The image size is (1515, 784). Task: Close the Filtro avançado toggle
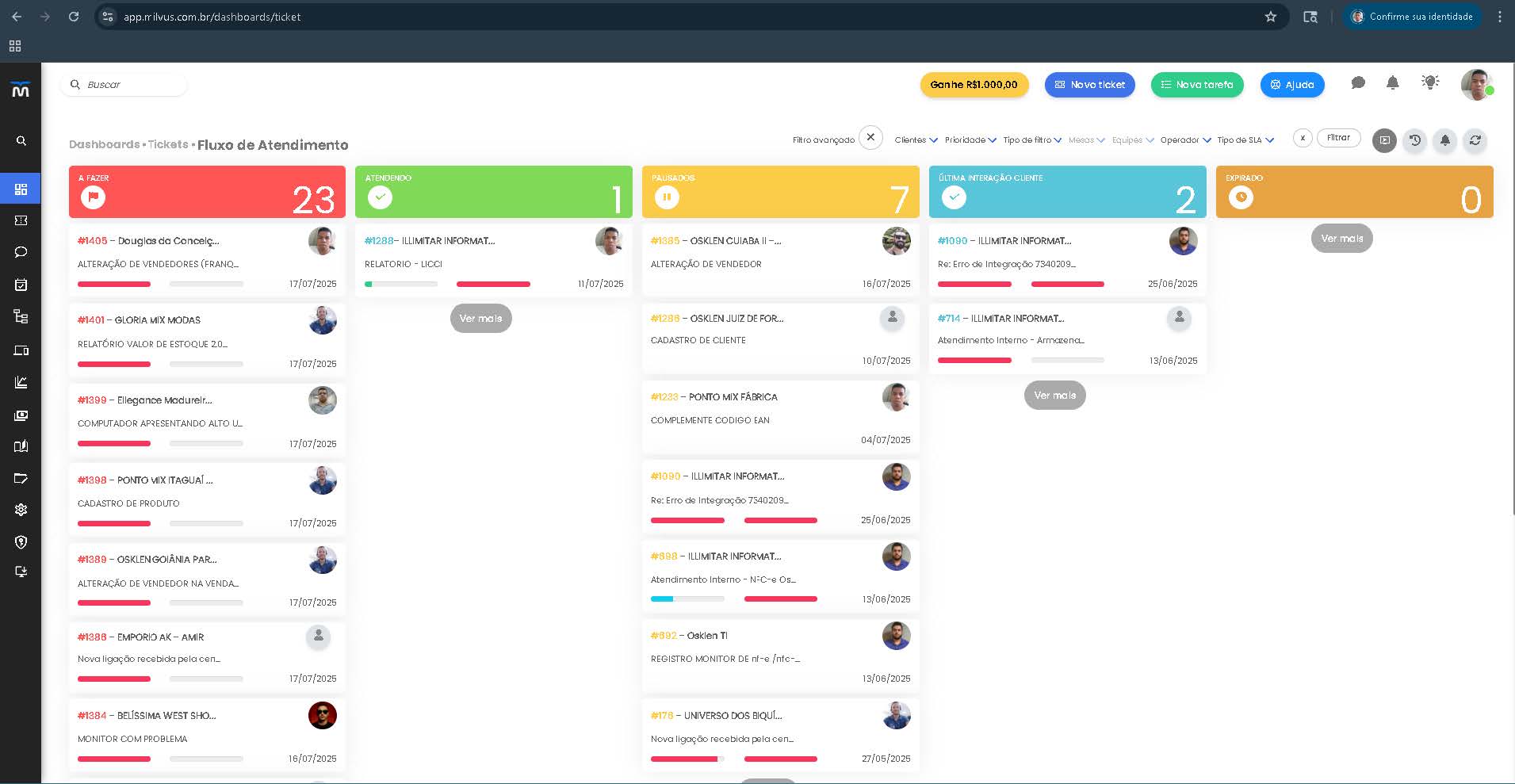pos(870,137)
